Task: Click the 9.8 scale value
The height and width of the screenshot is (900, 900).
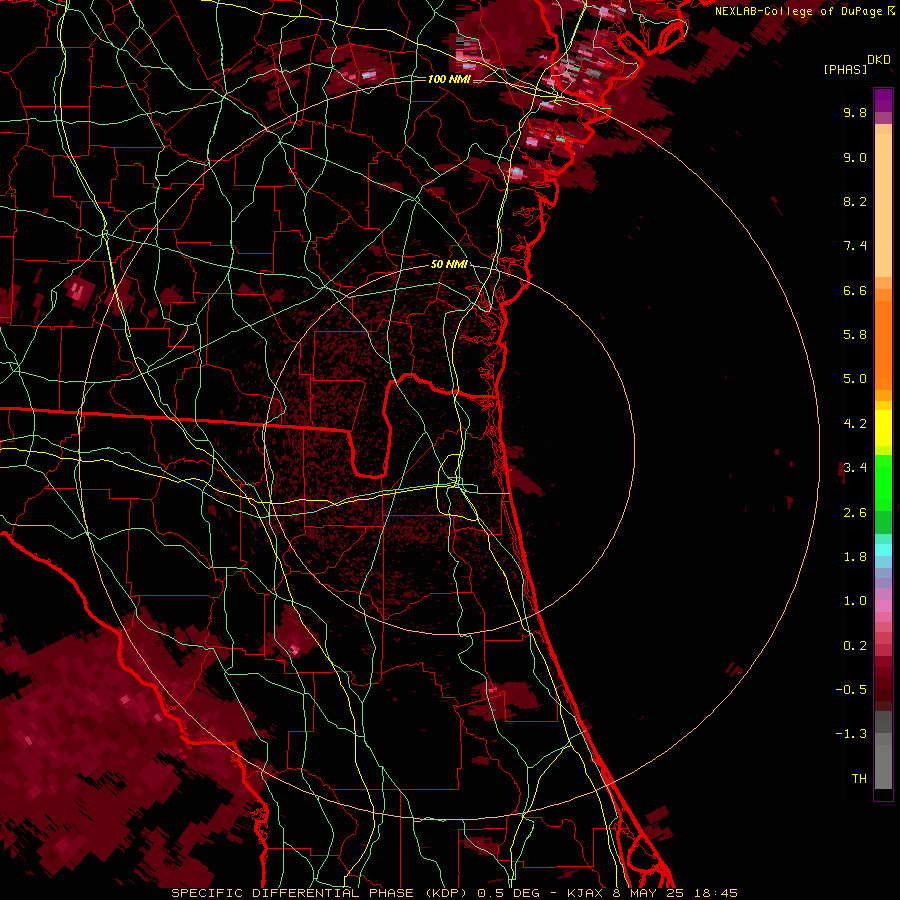Action: point(855,112)
